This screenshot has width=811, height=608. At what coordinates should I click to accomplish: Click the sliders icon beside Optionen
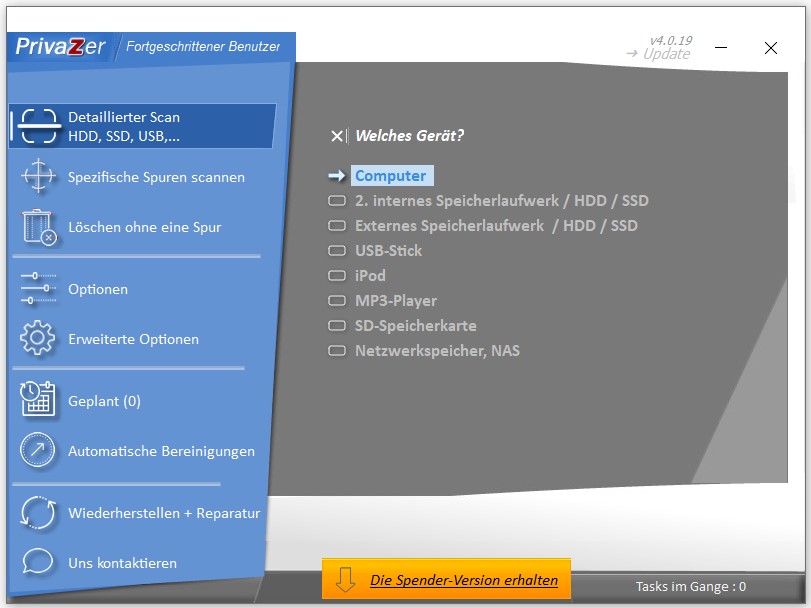coord(38,288)
